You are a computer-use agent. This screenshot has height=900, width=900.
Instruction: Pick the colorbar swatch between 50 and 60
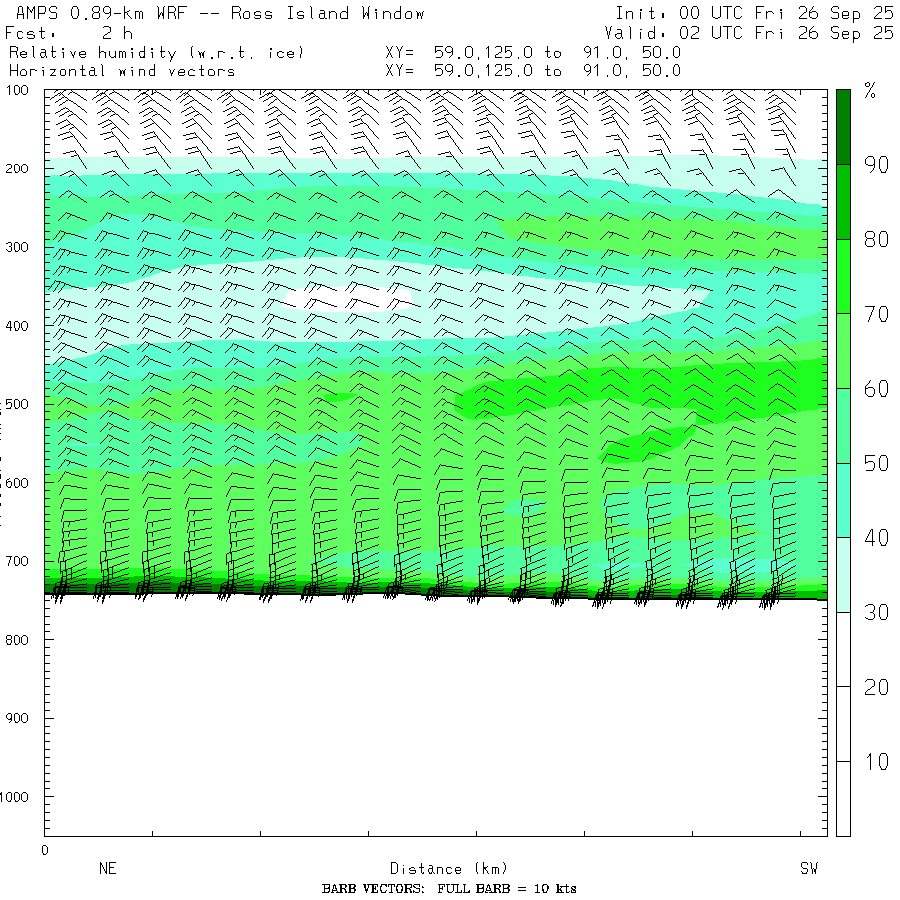click(x=843, y=426)
